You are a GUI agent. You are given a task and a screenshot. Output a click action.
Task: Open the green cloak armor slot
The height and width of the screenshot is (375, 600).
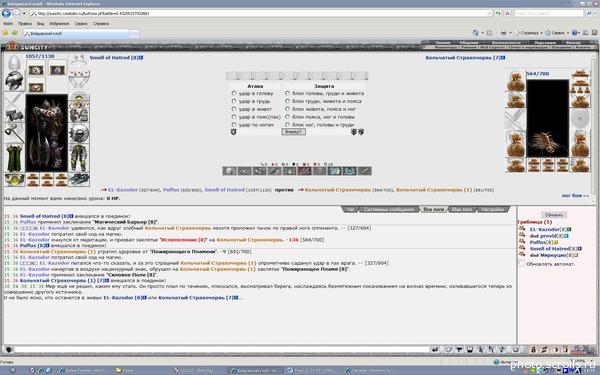click(x=14, y=158)
